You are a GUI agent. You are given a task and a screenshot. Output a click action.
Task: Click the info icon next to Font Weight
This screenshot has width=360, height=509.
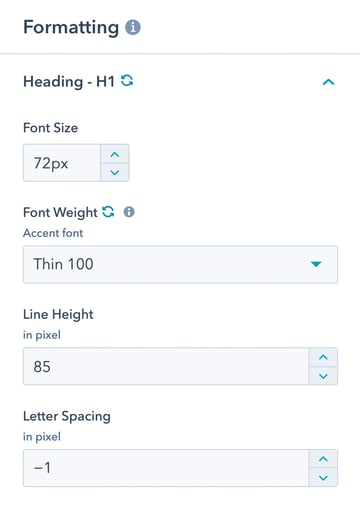click(129, 212)
